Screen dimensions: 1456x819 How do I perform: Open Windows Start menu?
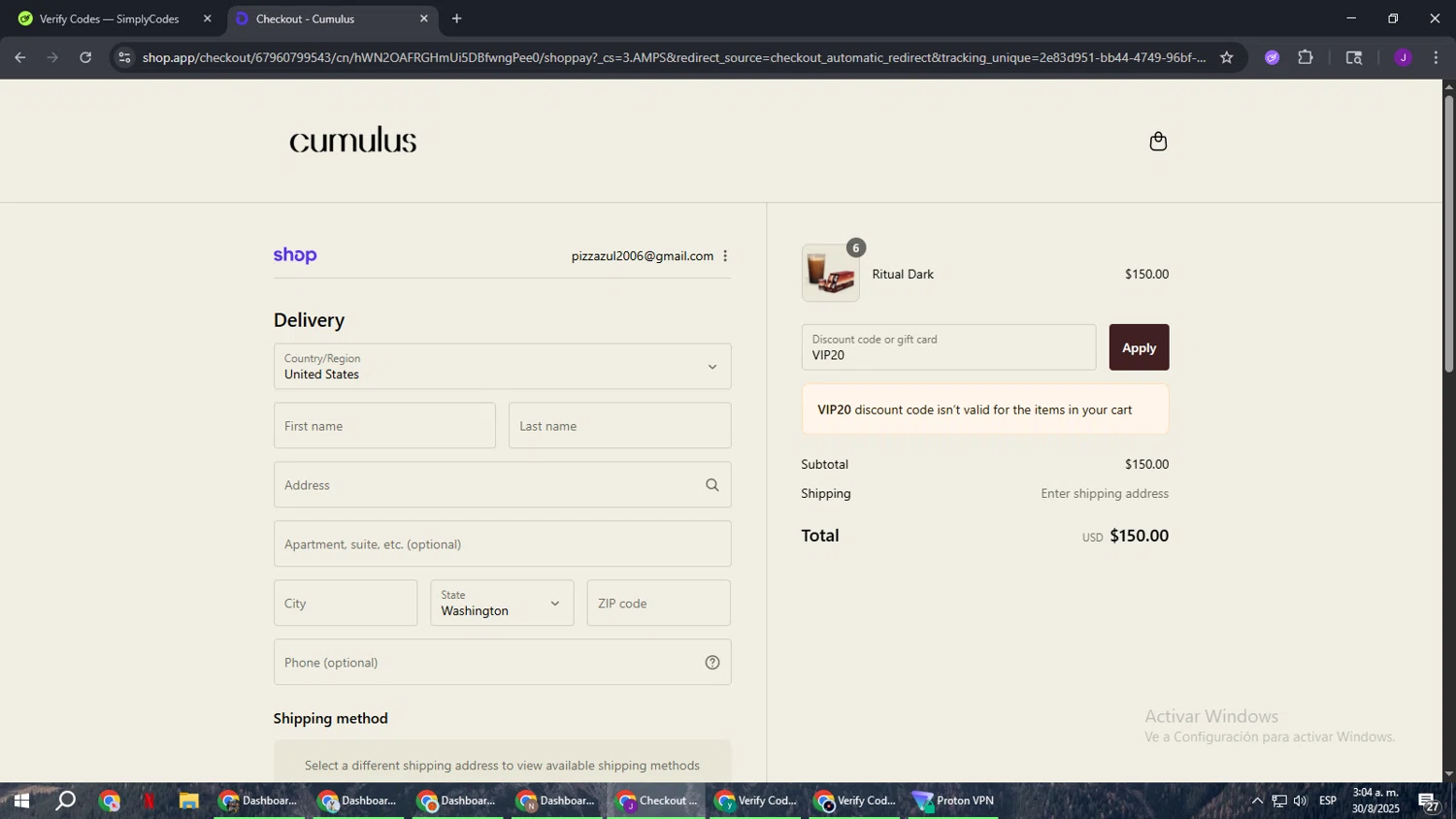point(21,801)
